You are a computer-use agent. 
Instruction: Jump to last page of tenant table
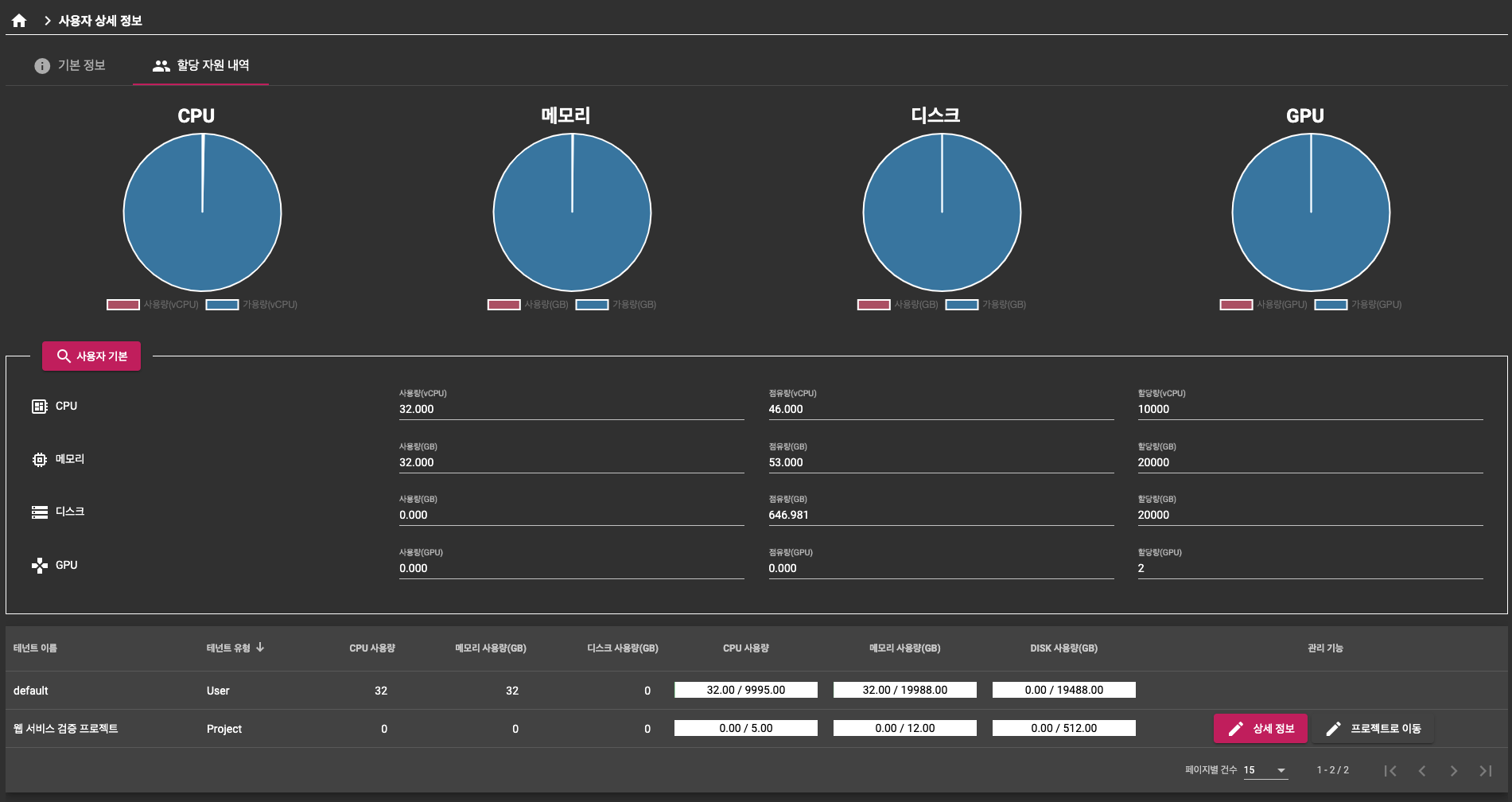tap(1485, 770)
